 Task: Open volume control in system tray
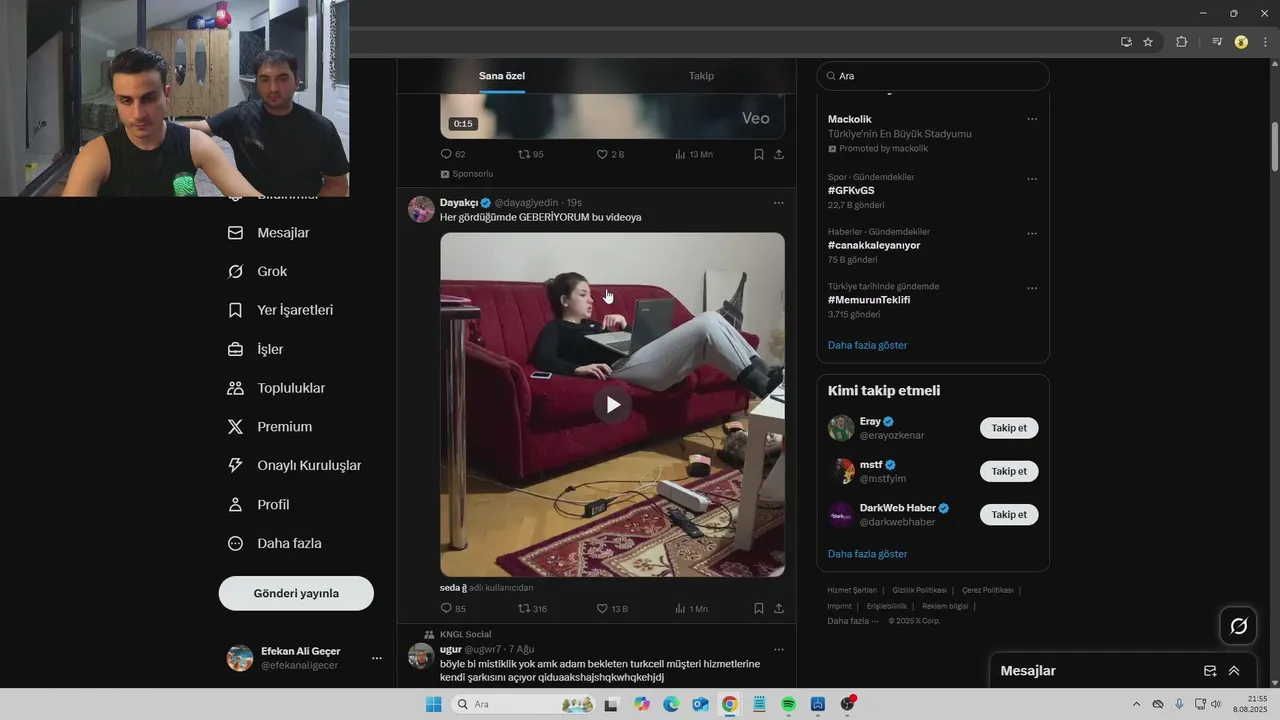click(1216, 704)
